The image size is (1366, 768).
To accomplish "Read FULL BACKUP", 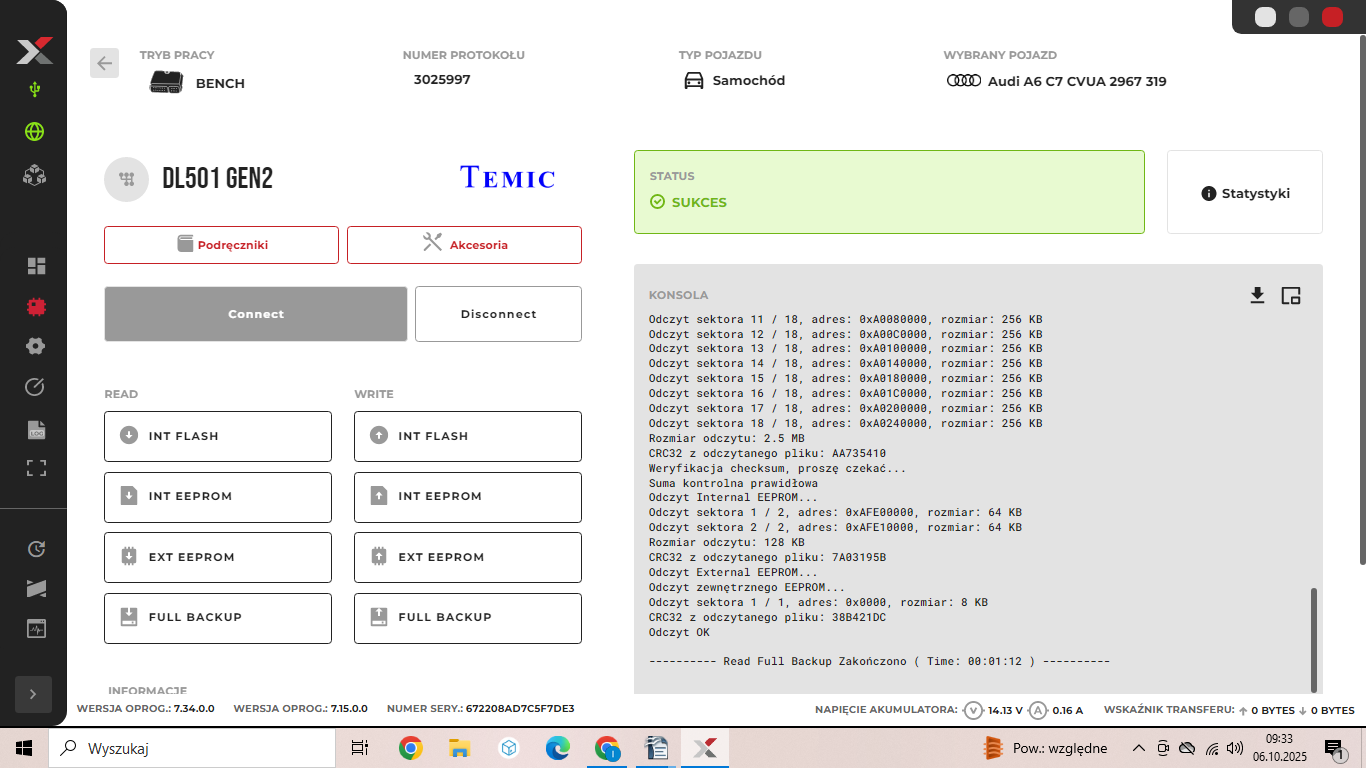I will [x=218, y=618].
